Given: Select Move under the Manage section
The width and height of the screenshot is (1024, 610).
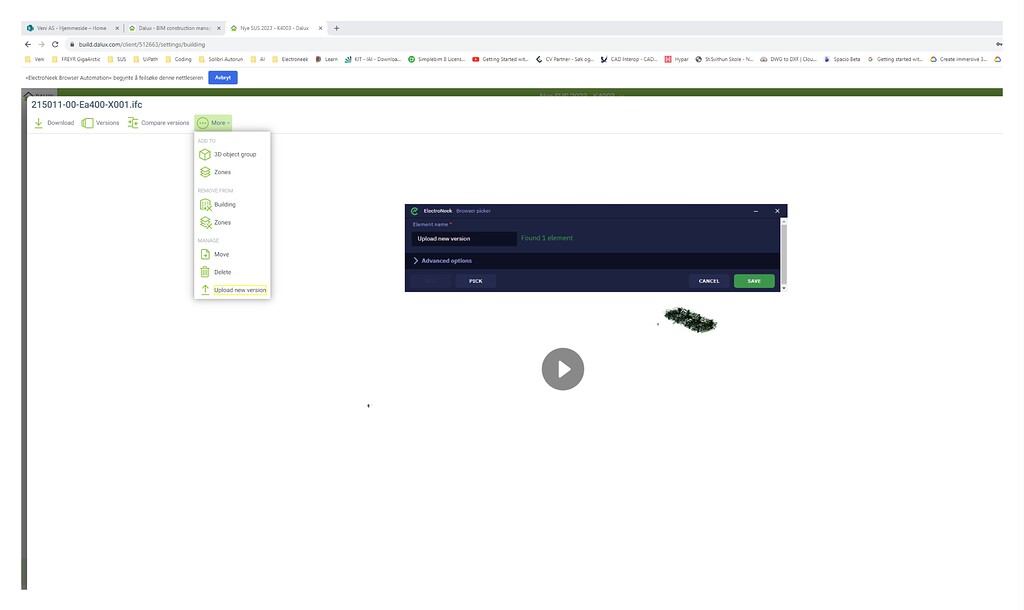Looking at the screenshot, I should (218, 254).
